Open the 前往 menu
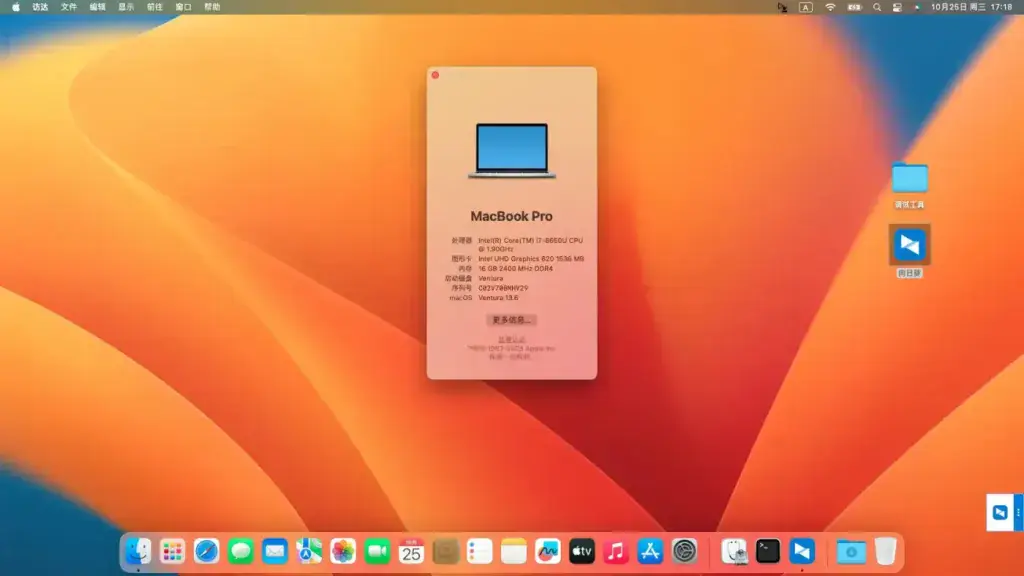This screenshot has height=576, width=1024. (155, 7)
